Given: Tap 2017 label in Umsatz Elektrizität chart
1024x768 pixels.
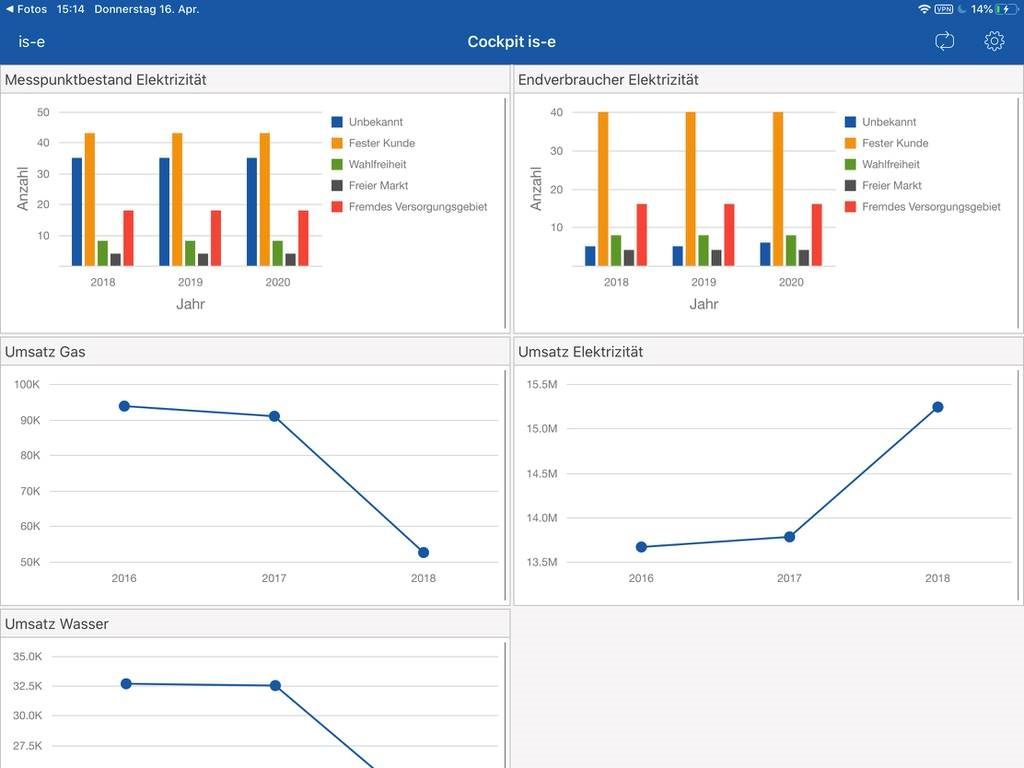Looking at the screenshot, I should (789, 578).
